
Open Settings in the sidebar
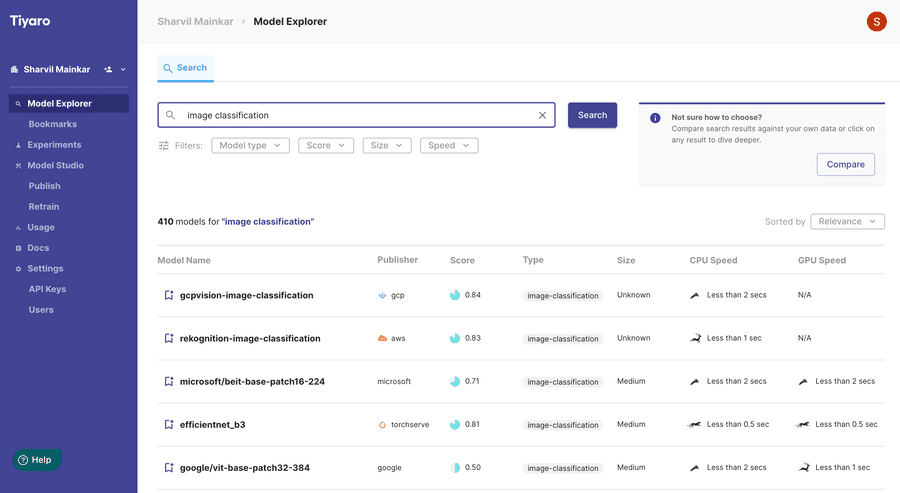click(45, 269)
